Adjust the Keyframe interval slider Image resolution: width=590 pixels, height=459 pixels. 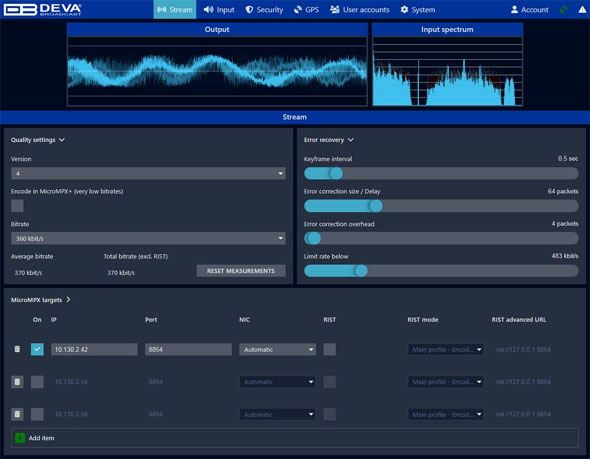click(441, 173)
